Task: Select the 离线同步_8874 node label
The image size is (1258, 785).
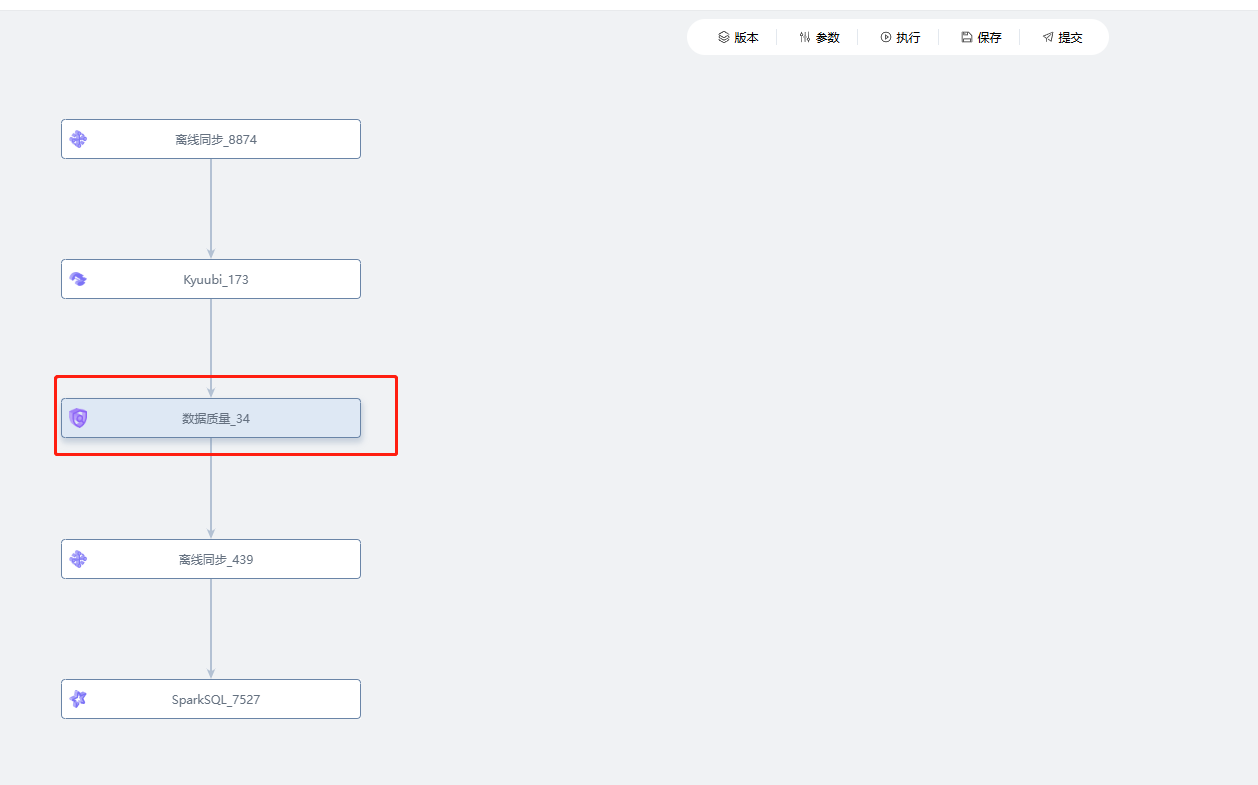Action: click(x=216, y=140)
